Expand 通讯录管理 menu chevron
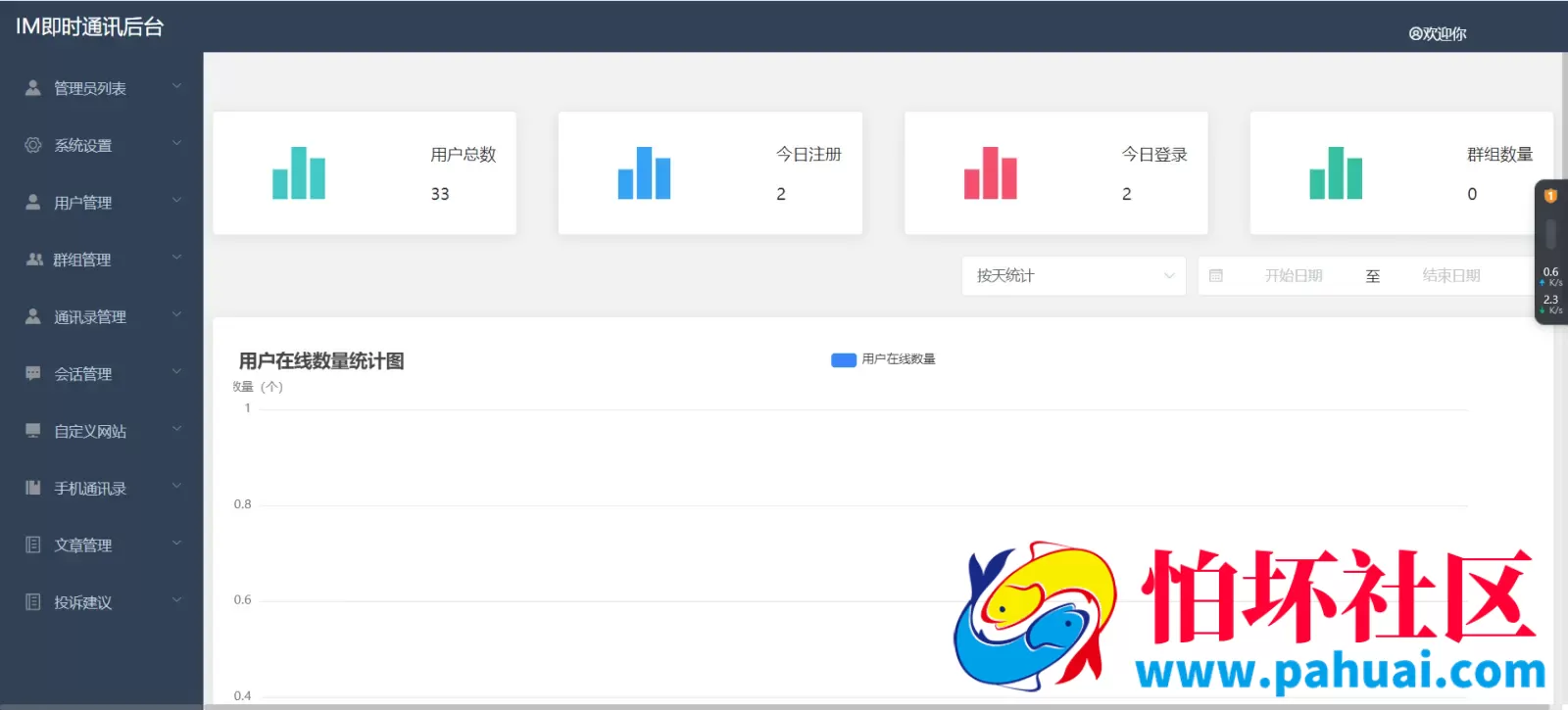The height and width of the screenshot is (710, 1568). (x=177, y=314)
